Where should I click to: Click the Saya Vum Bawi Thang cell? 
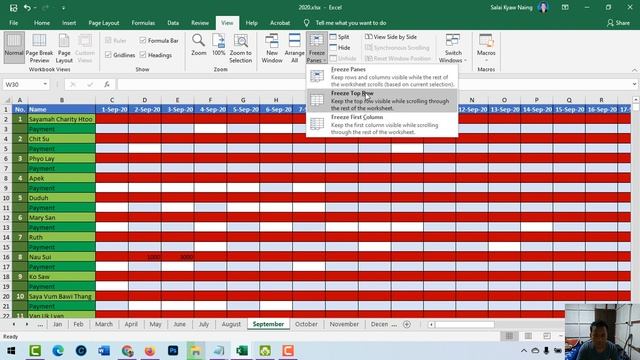tap(62, 296)
